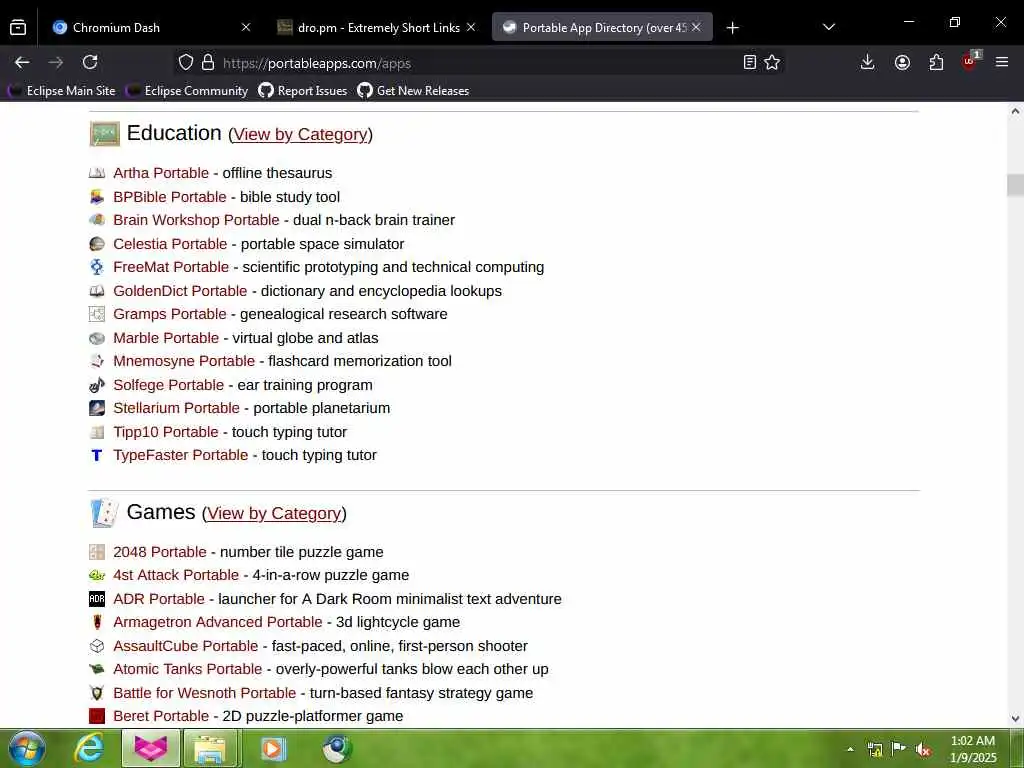Screen dimensions: 1024x768
Task: Close the Chromium Dash tab
Action: pos(246,27)
